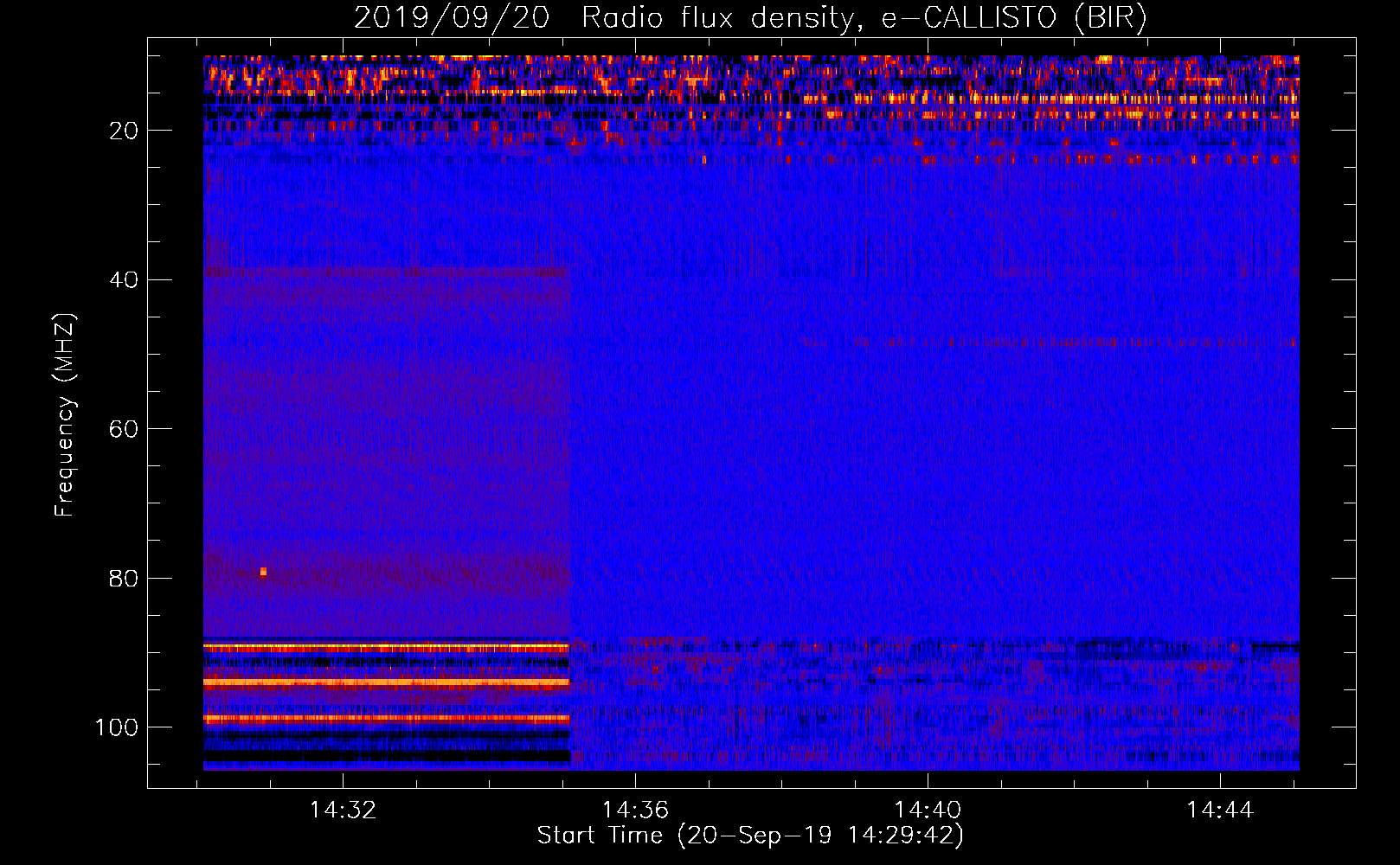This screenshot has height=865, width=1400.
Task: Click the '40' frequency tick label
Action: pos(124,280)
